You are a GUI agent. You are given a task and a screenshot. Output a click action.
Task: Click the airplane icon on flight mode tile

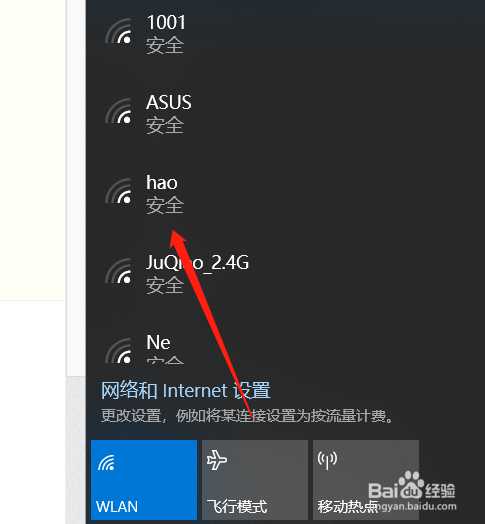coord(217,460)
